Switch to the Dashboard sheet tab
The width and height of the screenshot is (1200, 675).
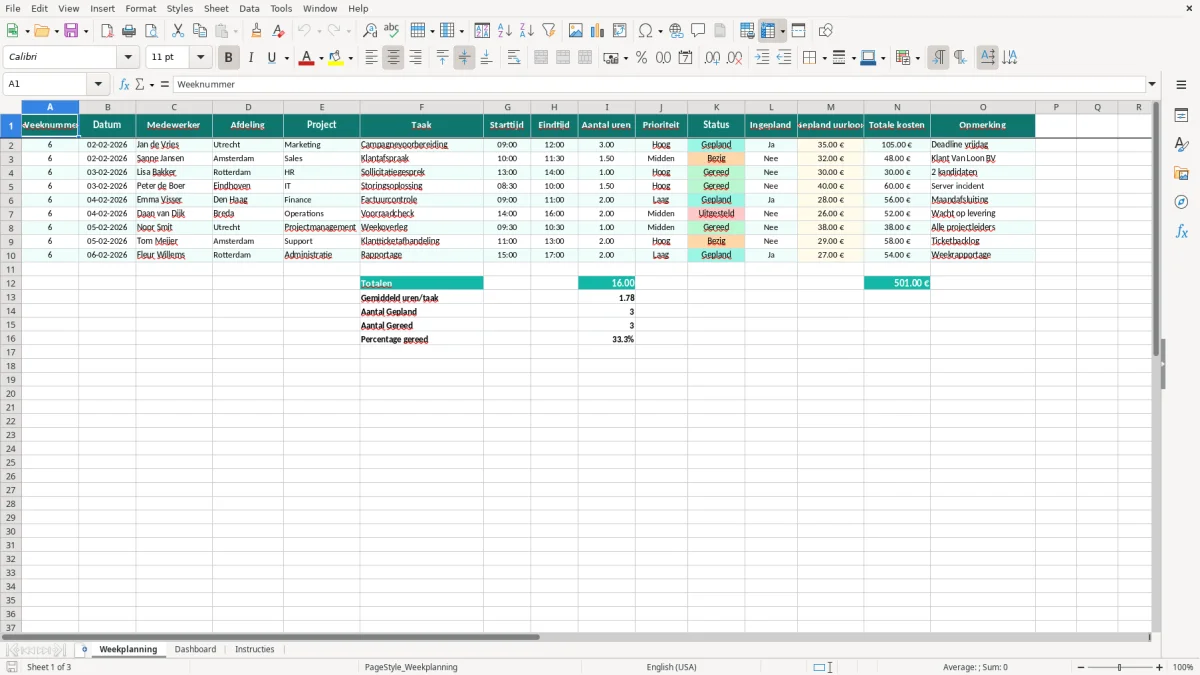pos(195,650)
